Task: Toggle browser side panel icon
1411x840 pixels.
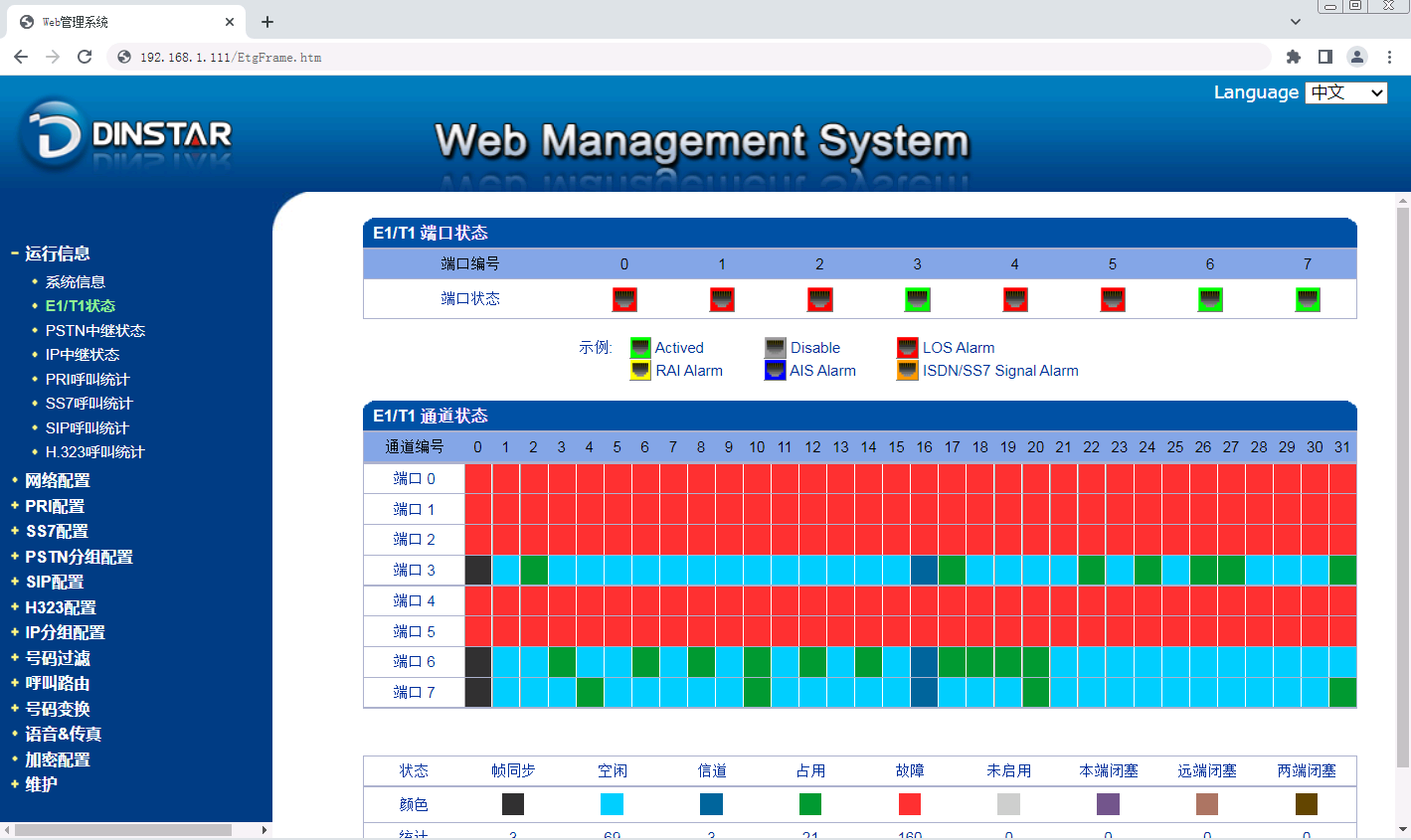Action: pos(1325,57)
